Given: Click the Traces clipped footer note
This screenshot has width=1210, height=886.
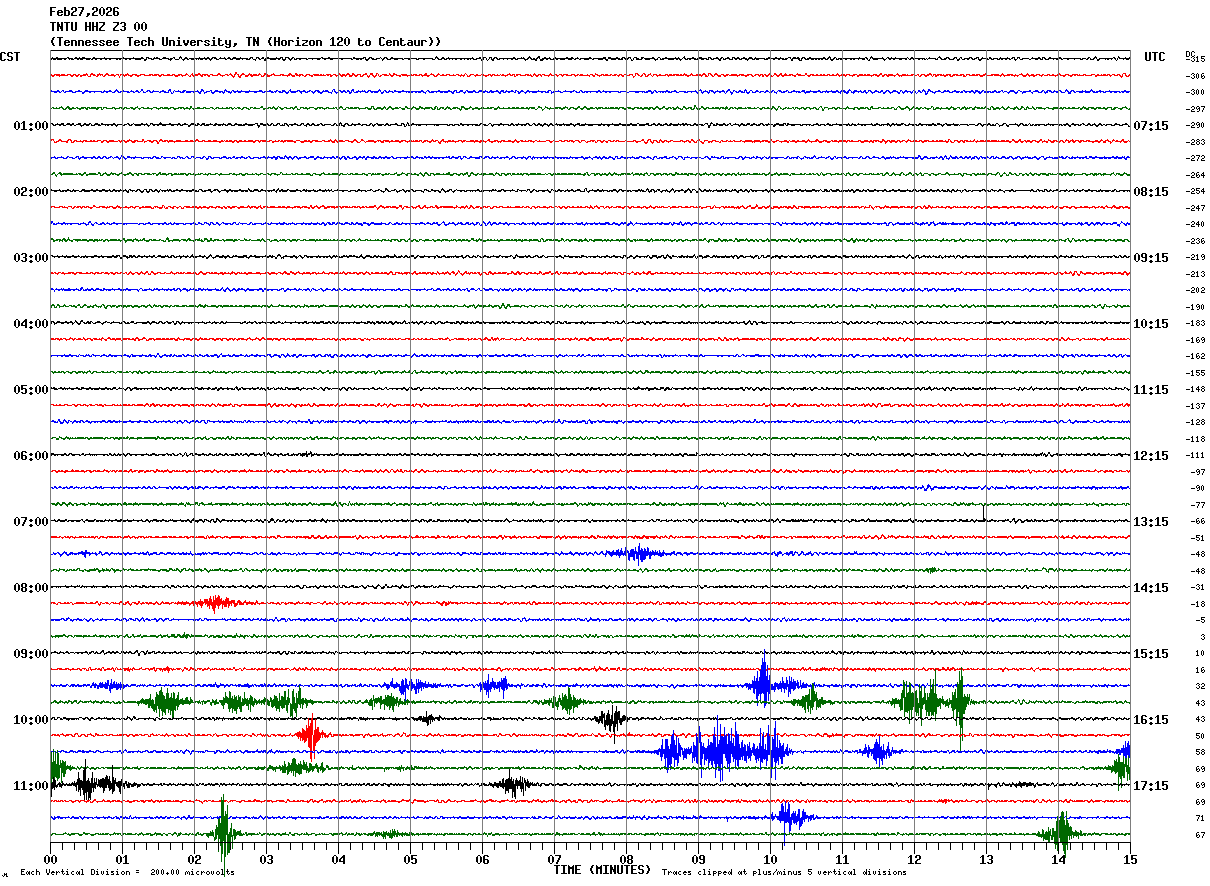Looking at the screenshot, I should click(784, 873).
